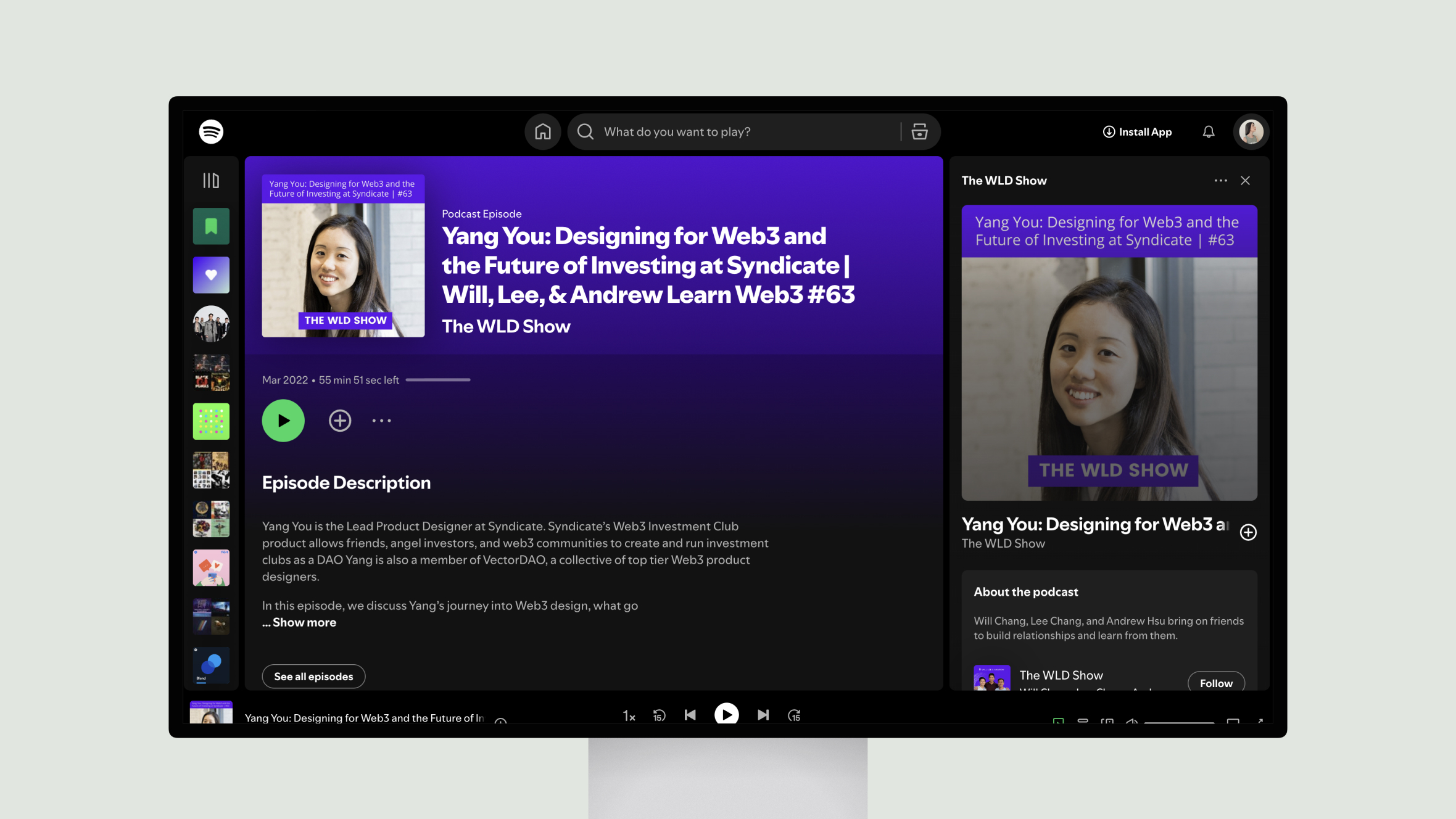Add to library plus in side panel
The image size is (1456, 819).
point(1248,532)
